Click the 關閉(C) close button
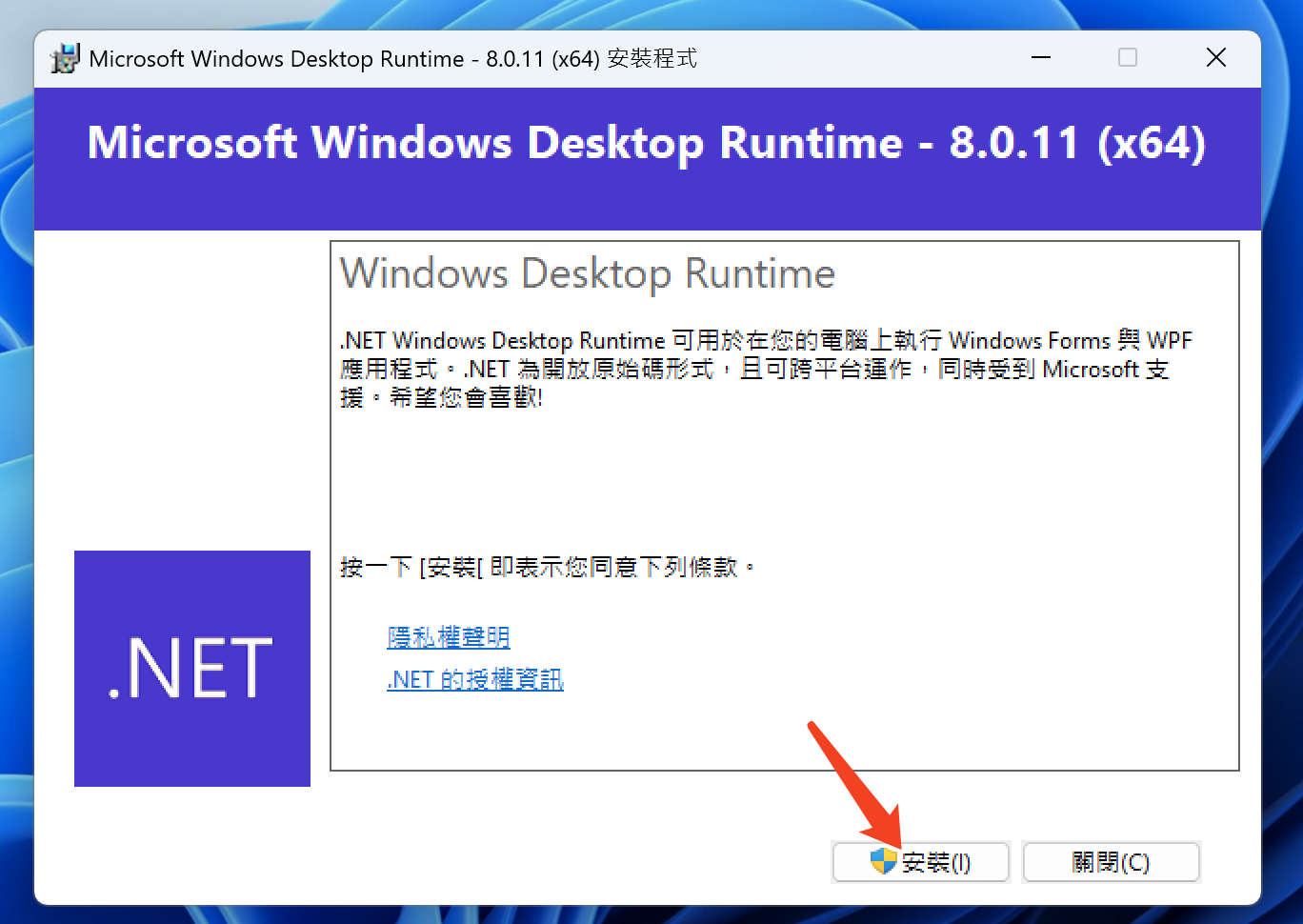This screenshot has height=924, width=1303. 1111,862
